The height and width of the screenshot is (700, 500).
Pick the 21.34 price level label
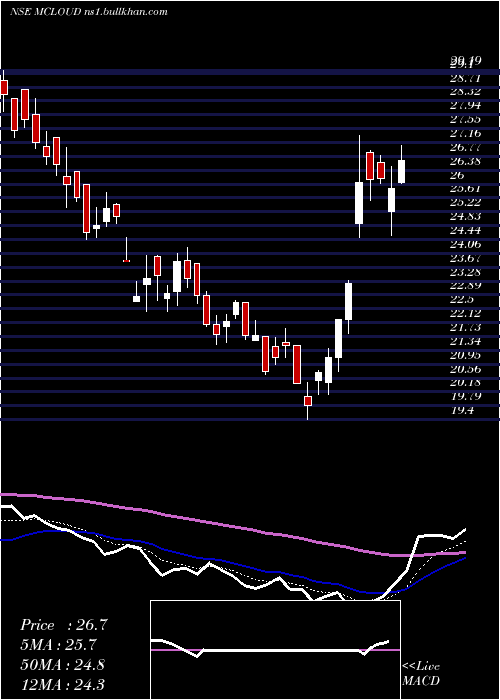(x=465, y=342)
